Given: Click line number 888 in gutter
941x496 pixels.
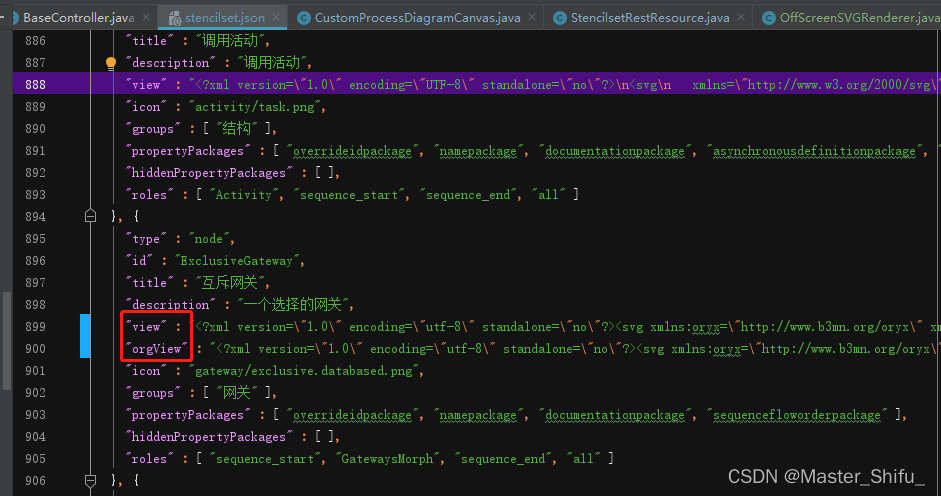Looking at the screenshot, I should pyautogui.click(x=35, y=85).
